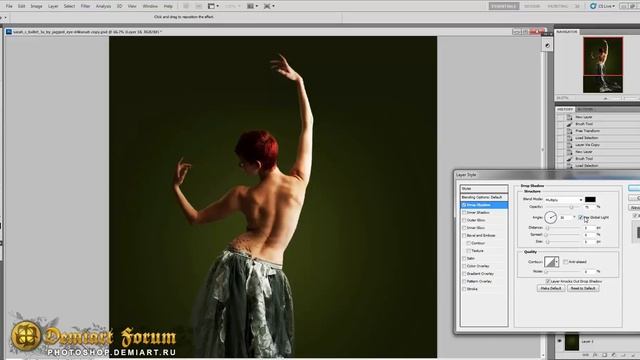640x360 pixels.
Task: Click the CS Live circular icon
Action: click(593, 6)
